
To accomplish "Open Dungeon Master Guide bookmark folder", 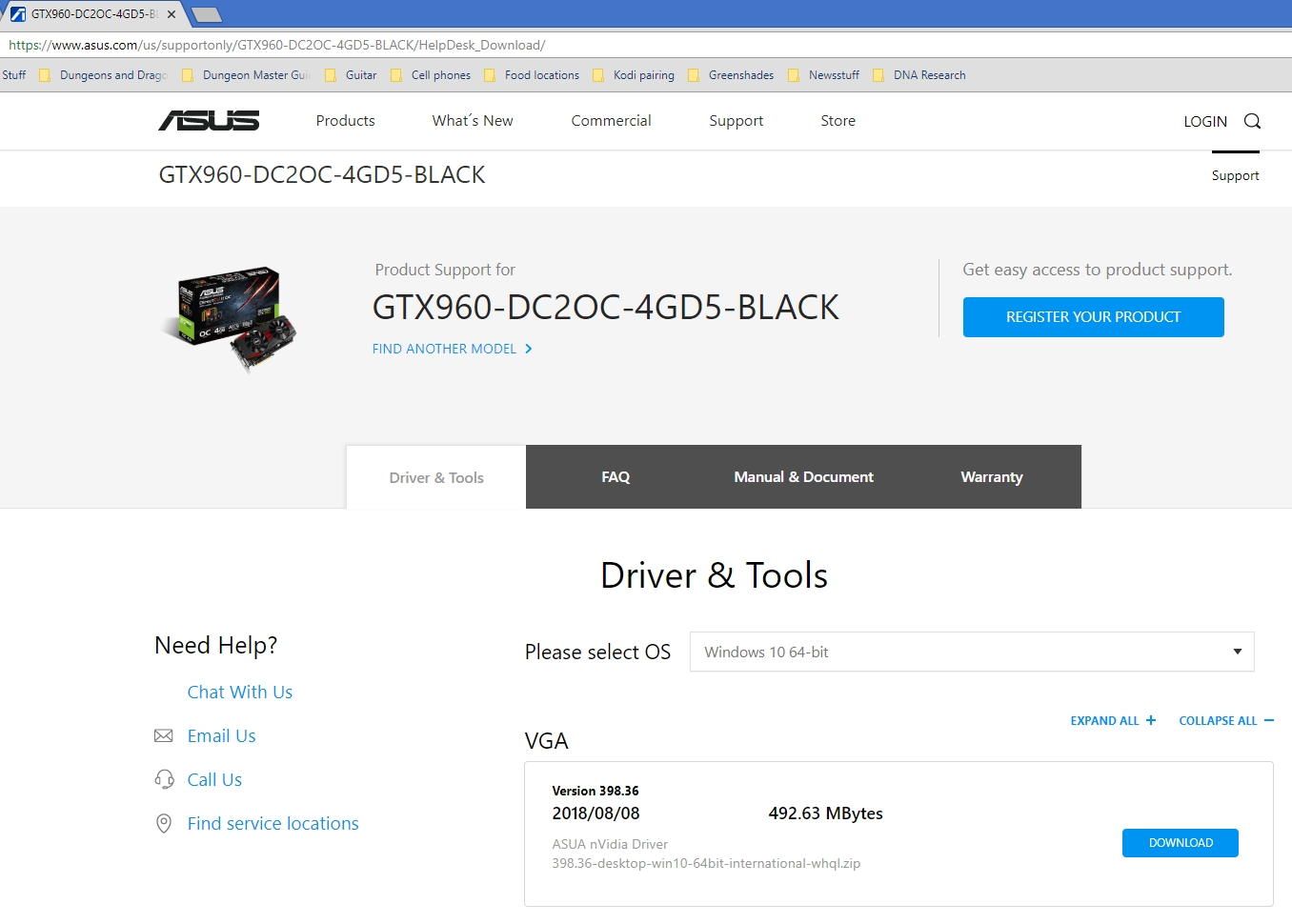I will (246, 75).
